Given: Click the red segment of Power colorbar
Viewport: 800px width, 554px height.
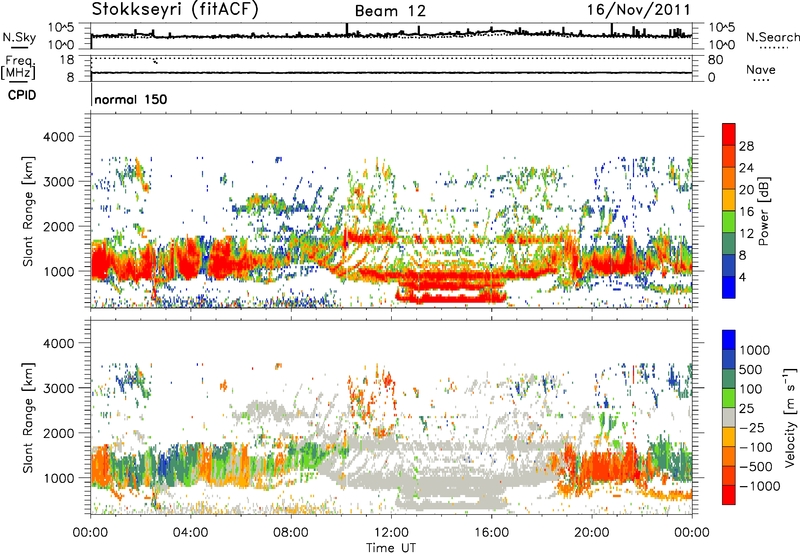Looking at the screenshot, I should tap(729, 135).
